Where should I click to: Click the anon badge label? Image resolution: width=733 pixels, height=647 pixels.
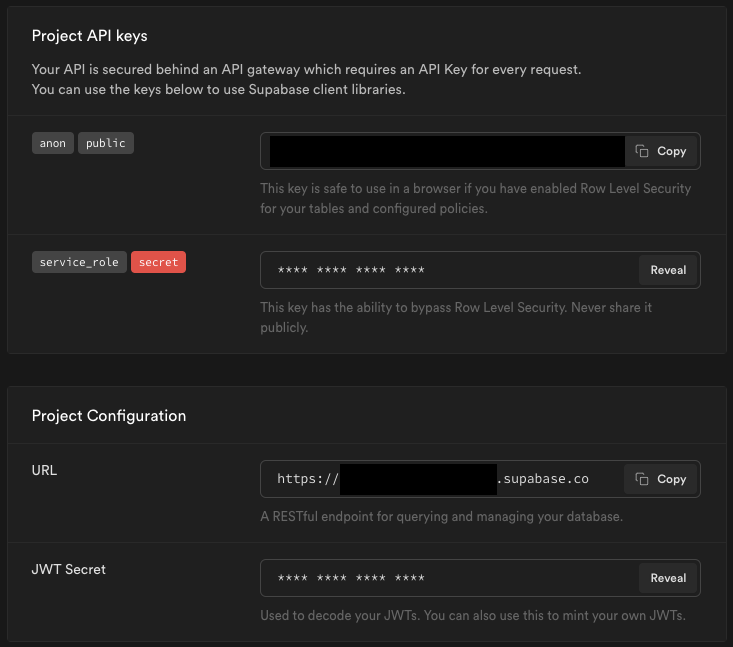click(x=53, y=143)
